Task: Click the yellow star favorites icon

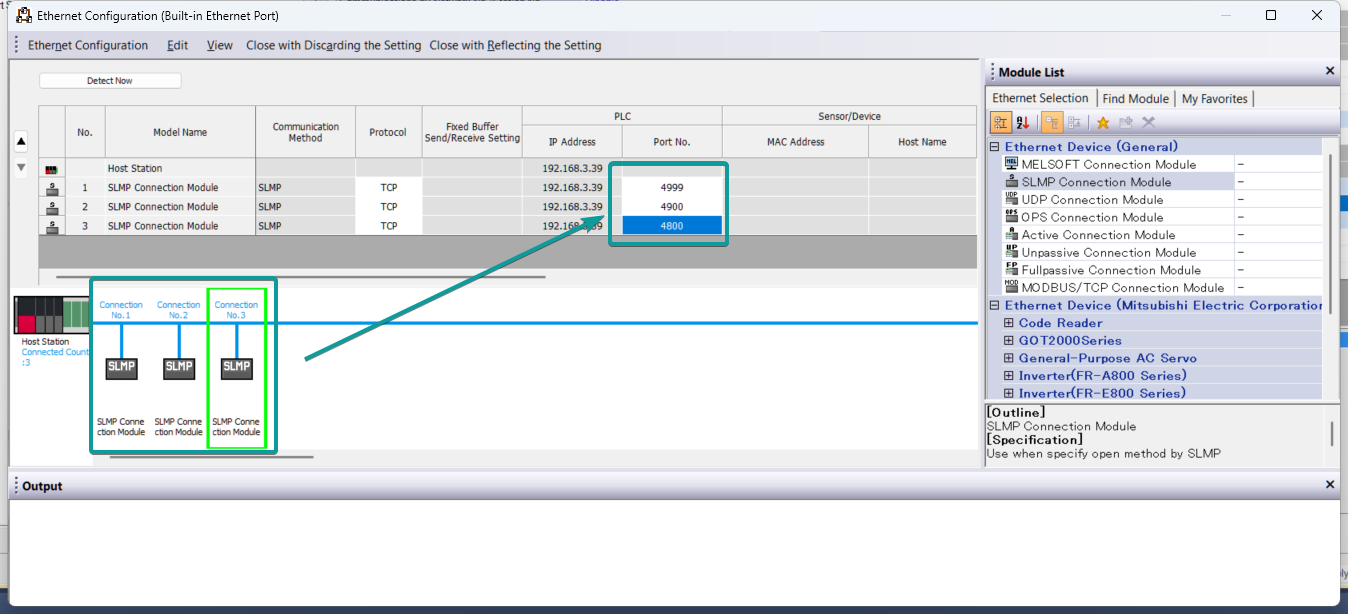Action: [x=1103, y=122]
